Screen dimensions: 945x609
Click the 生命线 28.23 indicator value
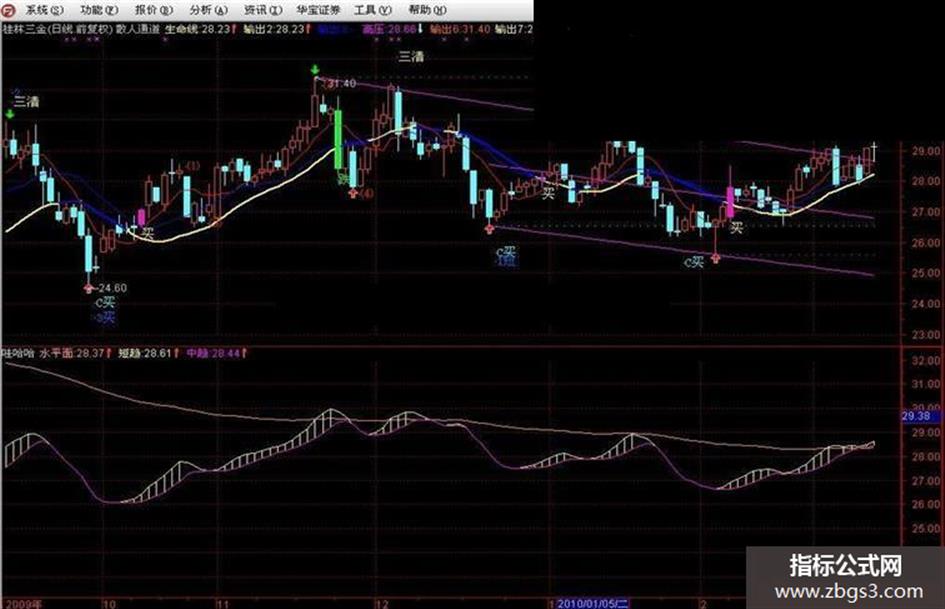[198, 29]
